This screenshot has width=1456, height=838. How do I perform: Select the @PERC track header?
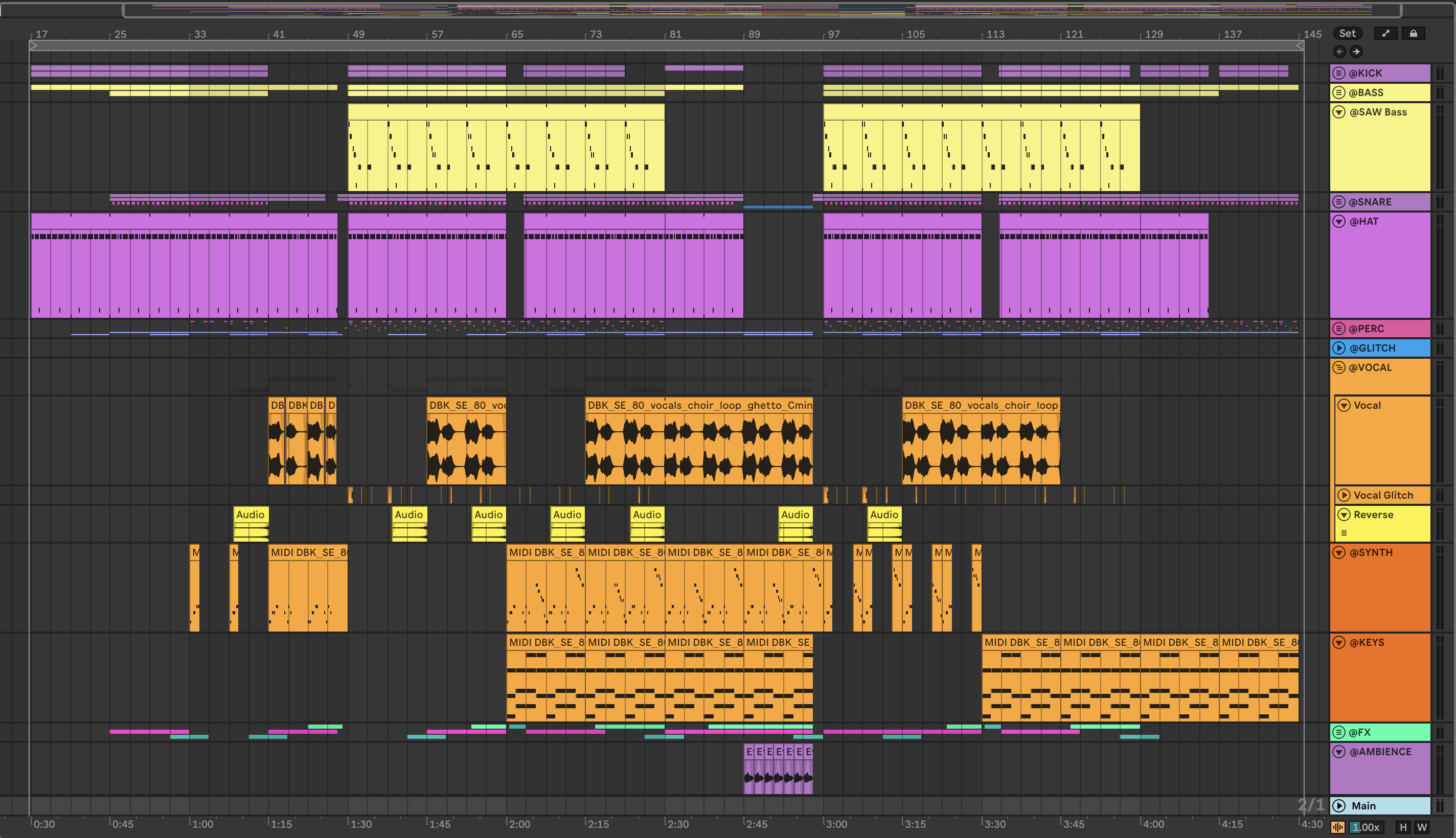(1380, 329)
